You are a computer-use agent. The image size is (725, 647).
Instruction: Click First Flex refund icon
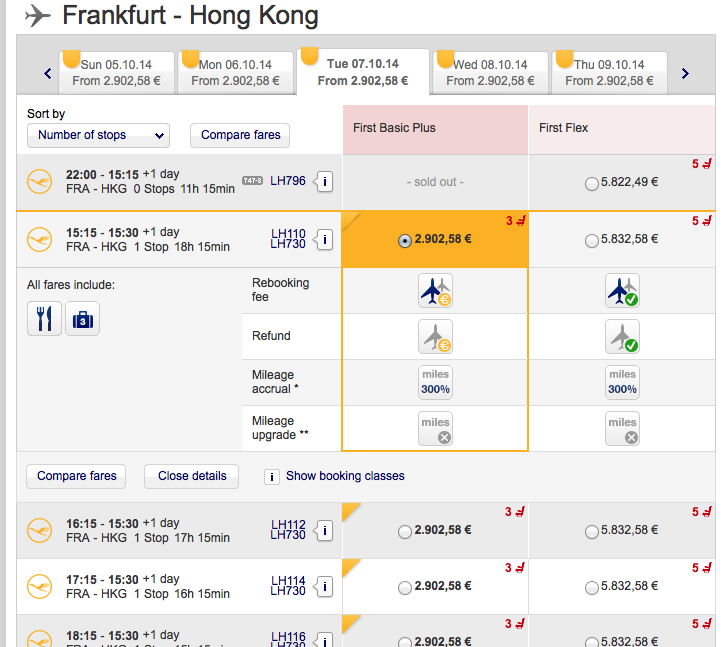pyautogui.click(x=622, y=336)
